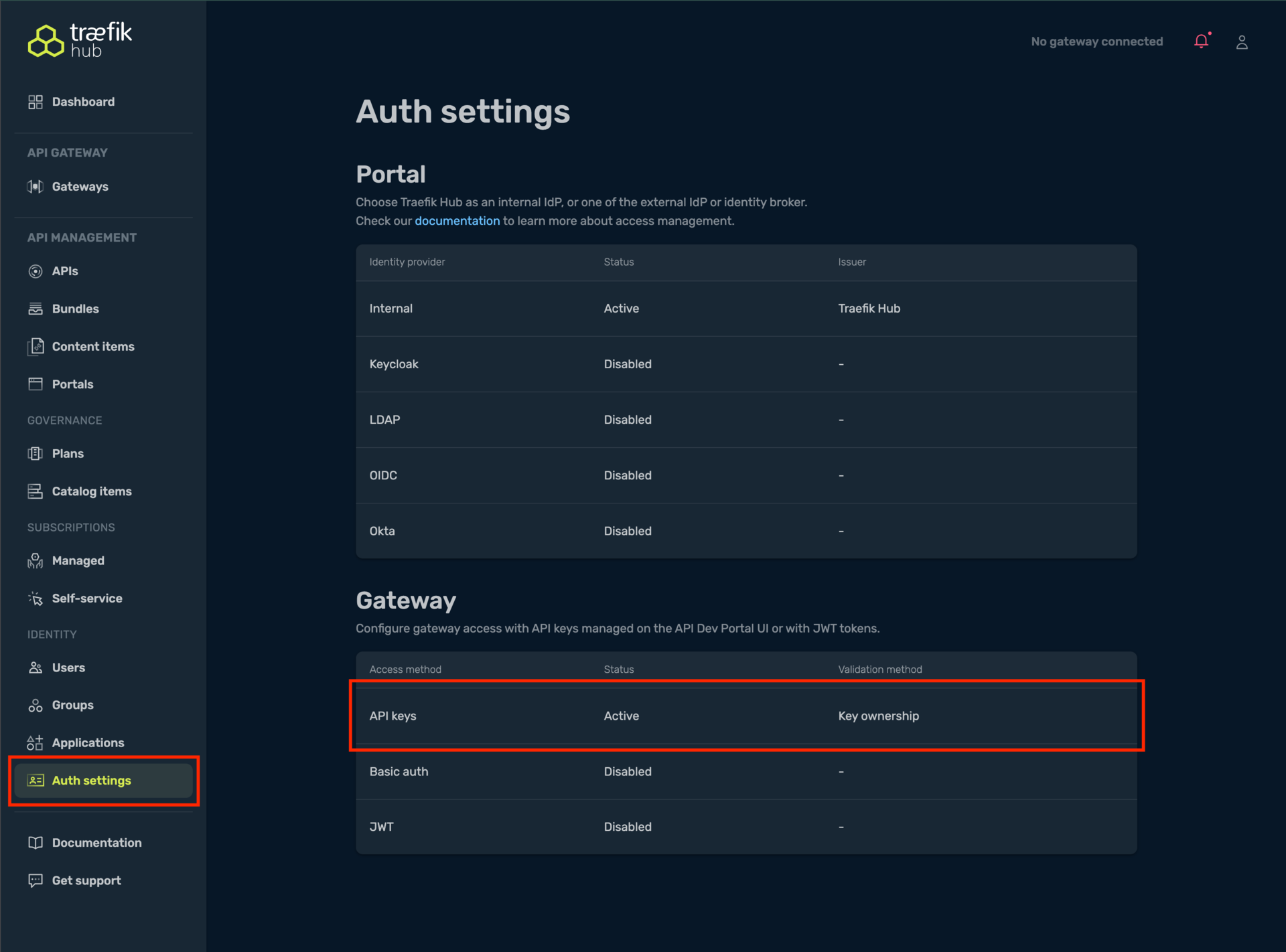1286x952 pixels.
Task: Click Disabled status of Okta
Action: coord(628,531)
